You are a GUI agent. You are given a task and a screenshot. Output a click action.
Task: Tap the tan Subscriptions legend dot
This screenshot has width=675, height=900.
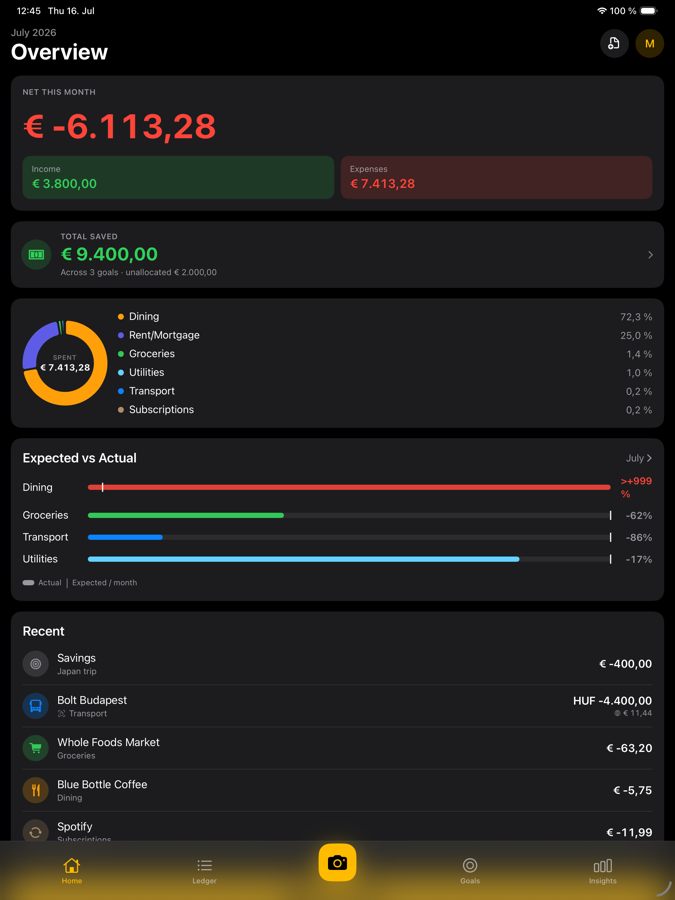click(x=121, y=410)
